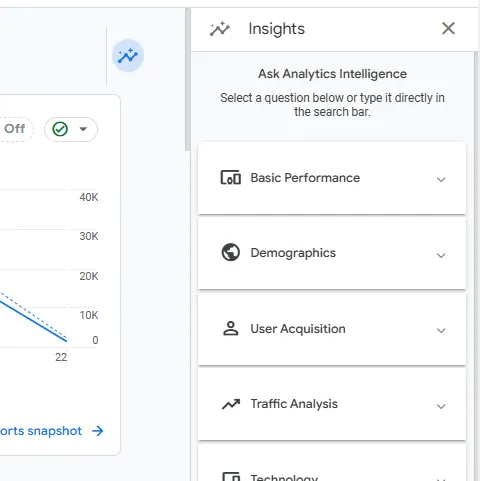The height and width of the screenshot is (481, 480).
Task: Click the Traffic Analysis label
Action: (294, 404)
